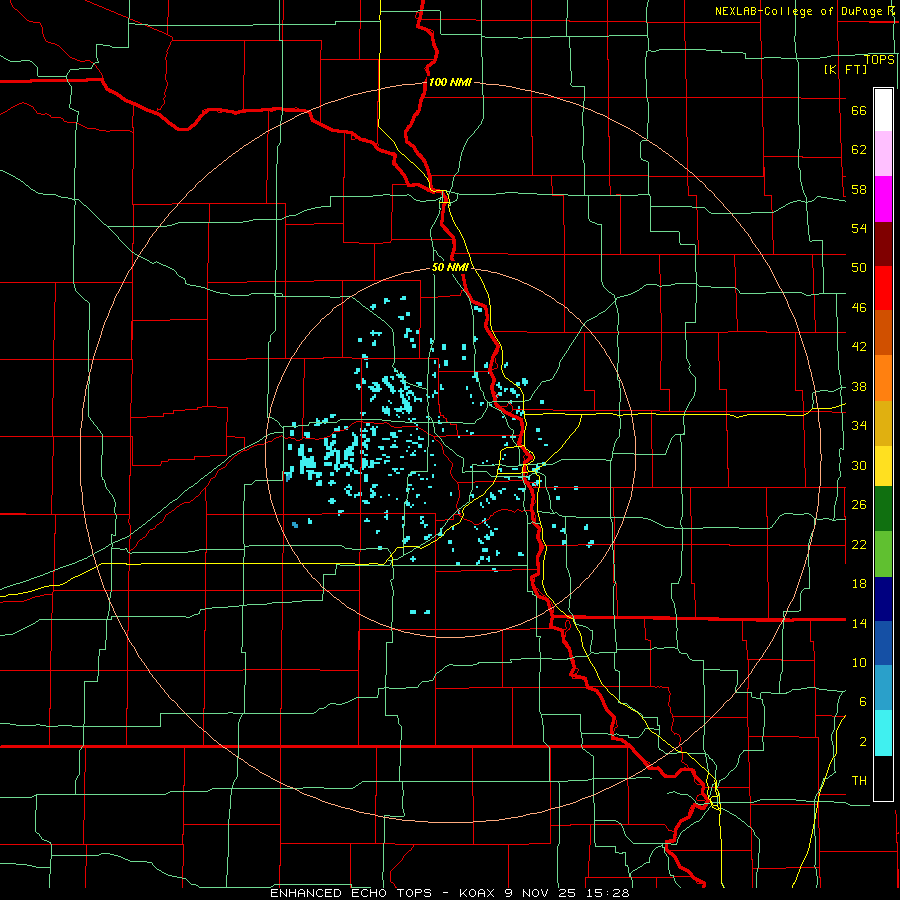Click the 46 value on the legend scale

859,308
